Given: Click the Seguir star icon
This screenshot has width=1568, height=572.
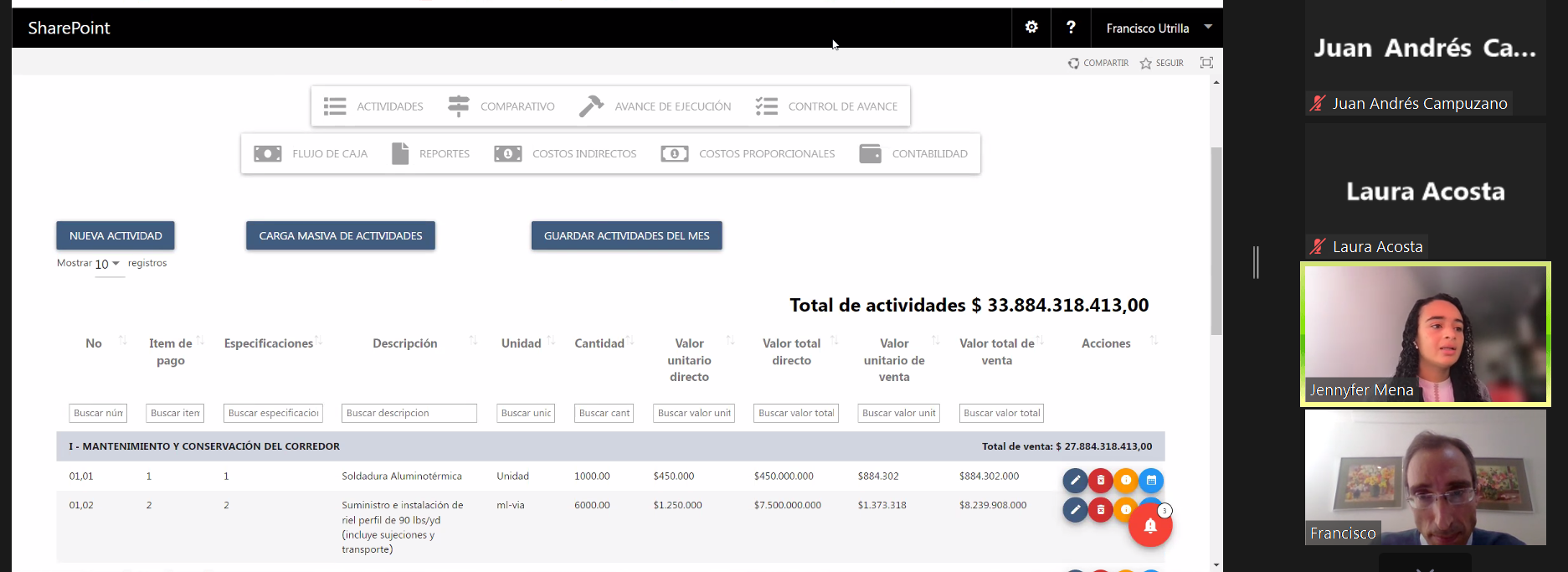Looking at the screenshot, I should [1145, 64].
